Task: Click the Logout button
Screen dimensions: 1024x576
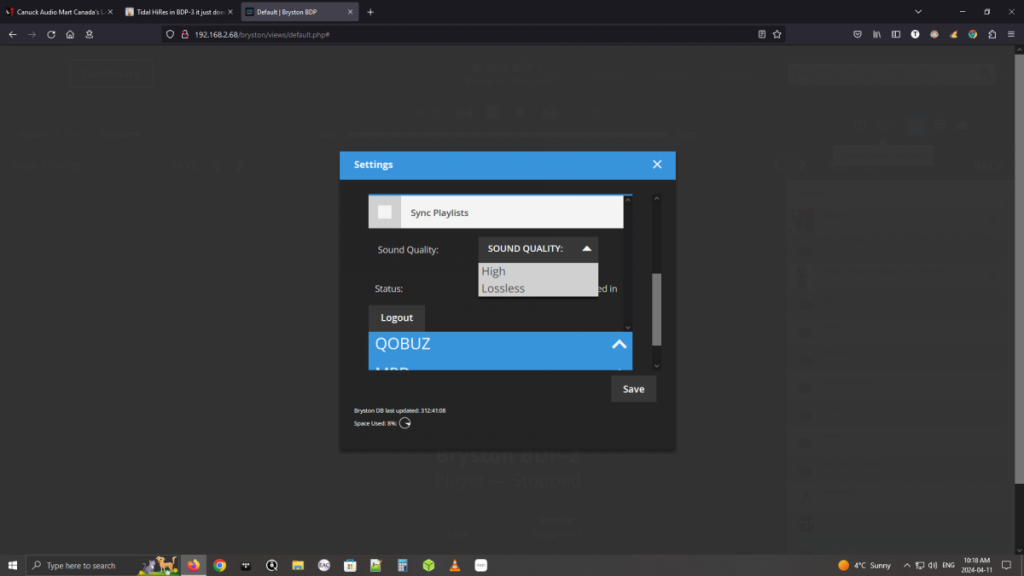Action: click(396, 317)
